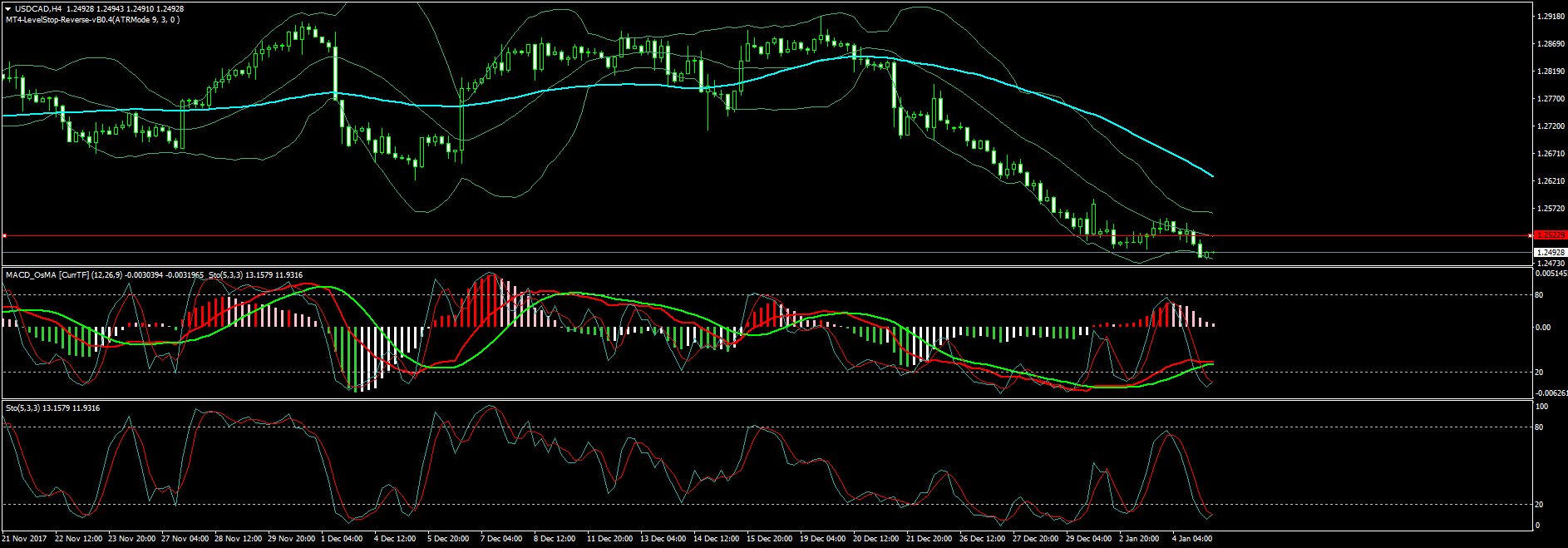Image resolution: width=1568 pixels, height=548 pixels.
Task: Click the 14 Dec 12:00 time label
Action: click(x=717, y=539)
